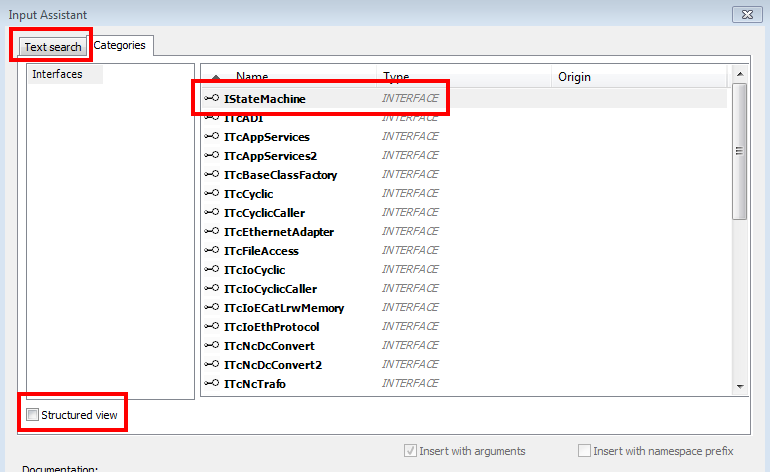Sort the list by Type column header
Viewport: 770px width, 472px height.
(396, 77)
